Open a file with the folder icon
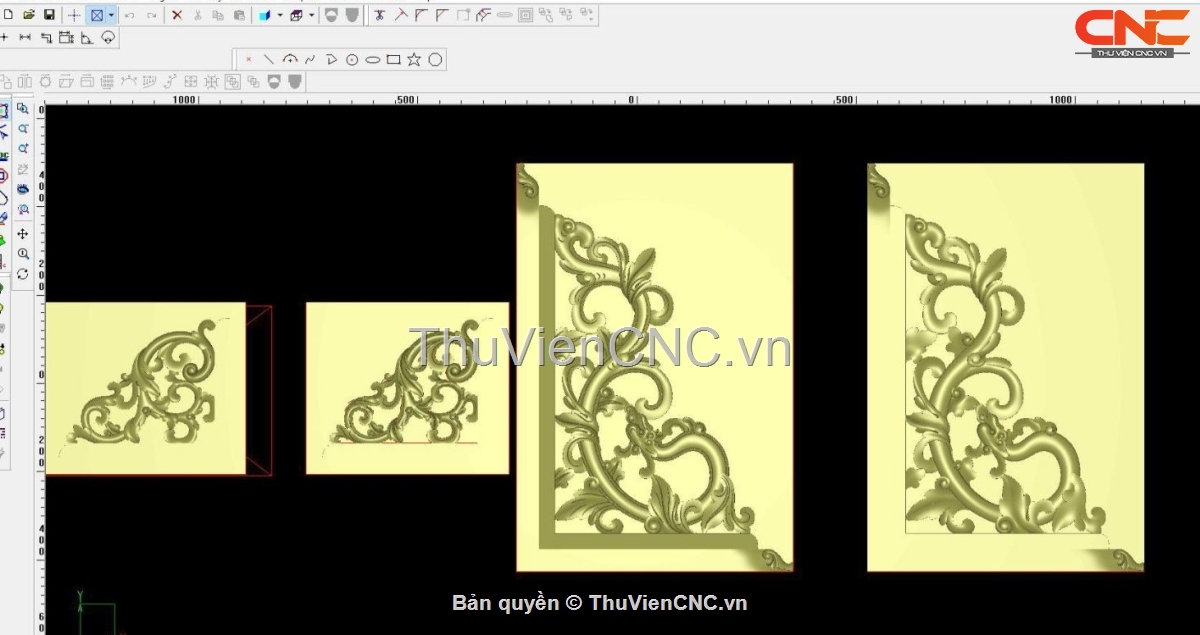 pyautogui.click(x=29, y=15)
